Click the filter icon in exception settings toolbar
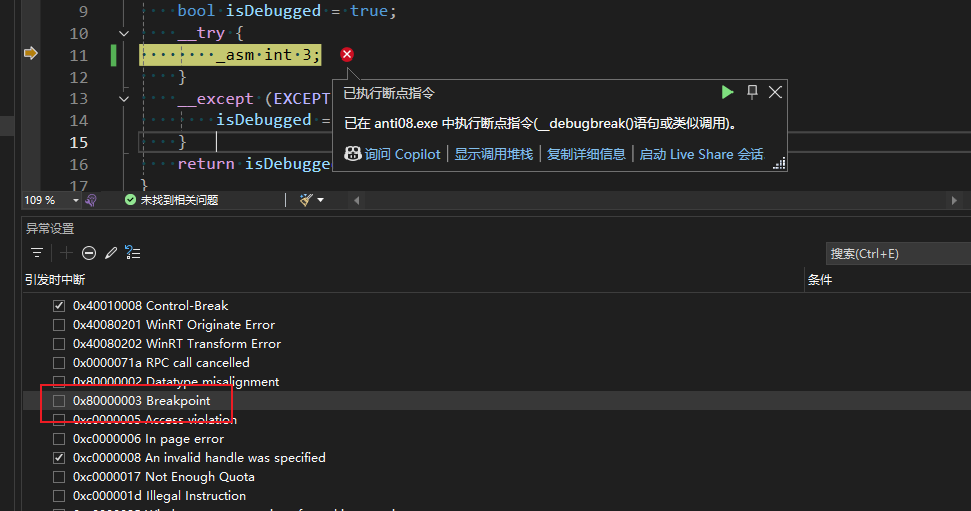The image size is (971, 511). coord(37,253)
